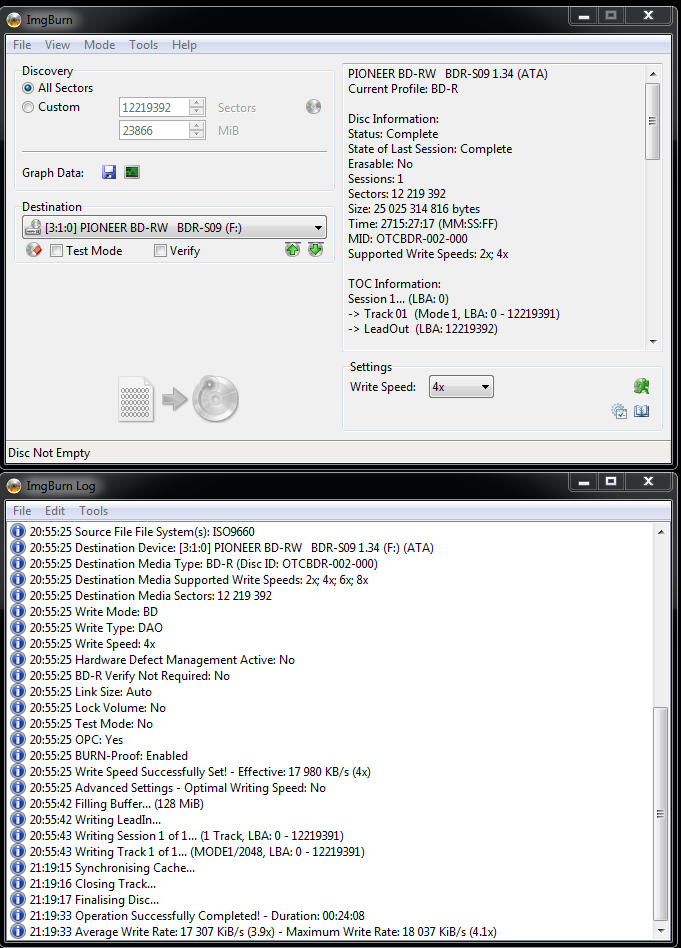Open the Tools menu in ImgBurn main window

(143, 45)
